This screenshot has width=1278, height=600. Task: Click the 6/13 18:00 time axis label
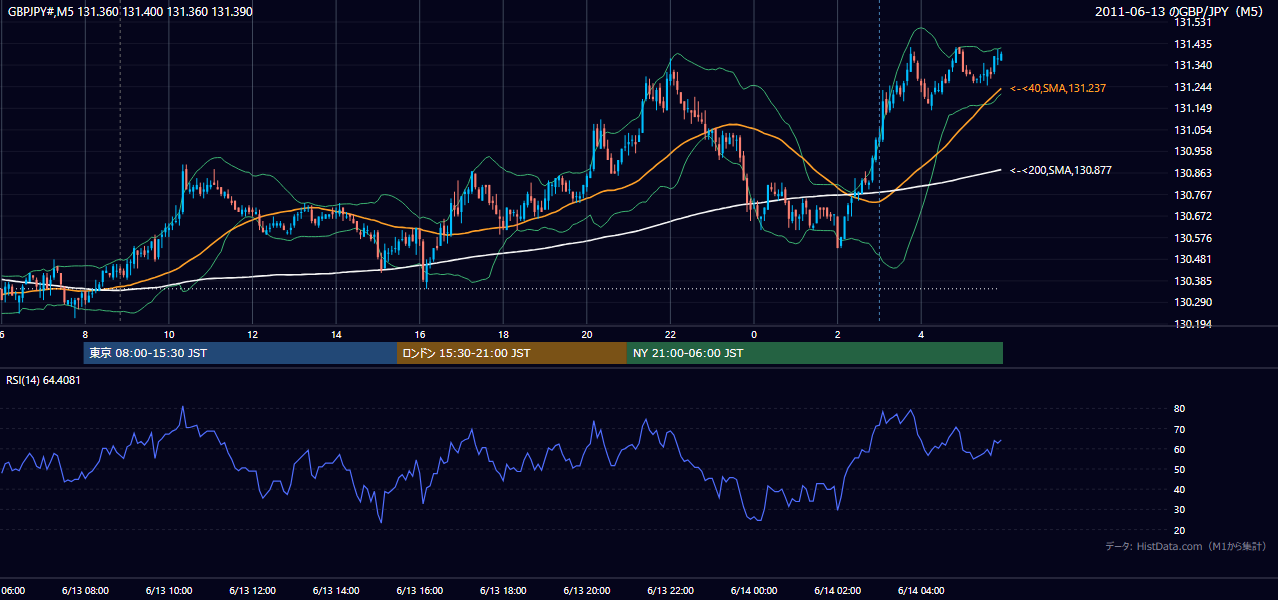click(503, 590)
